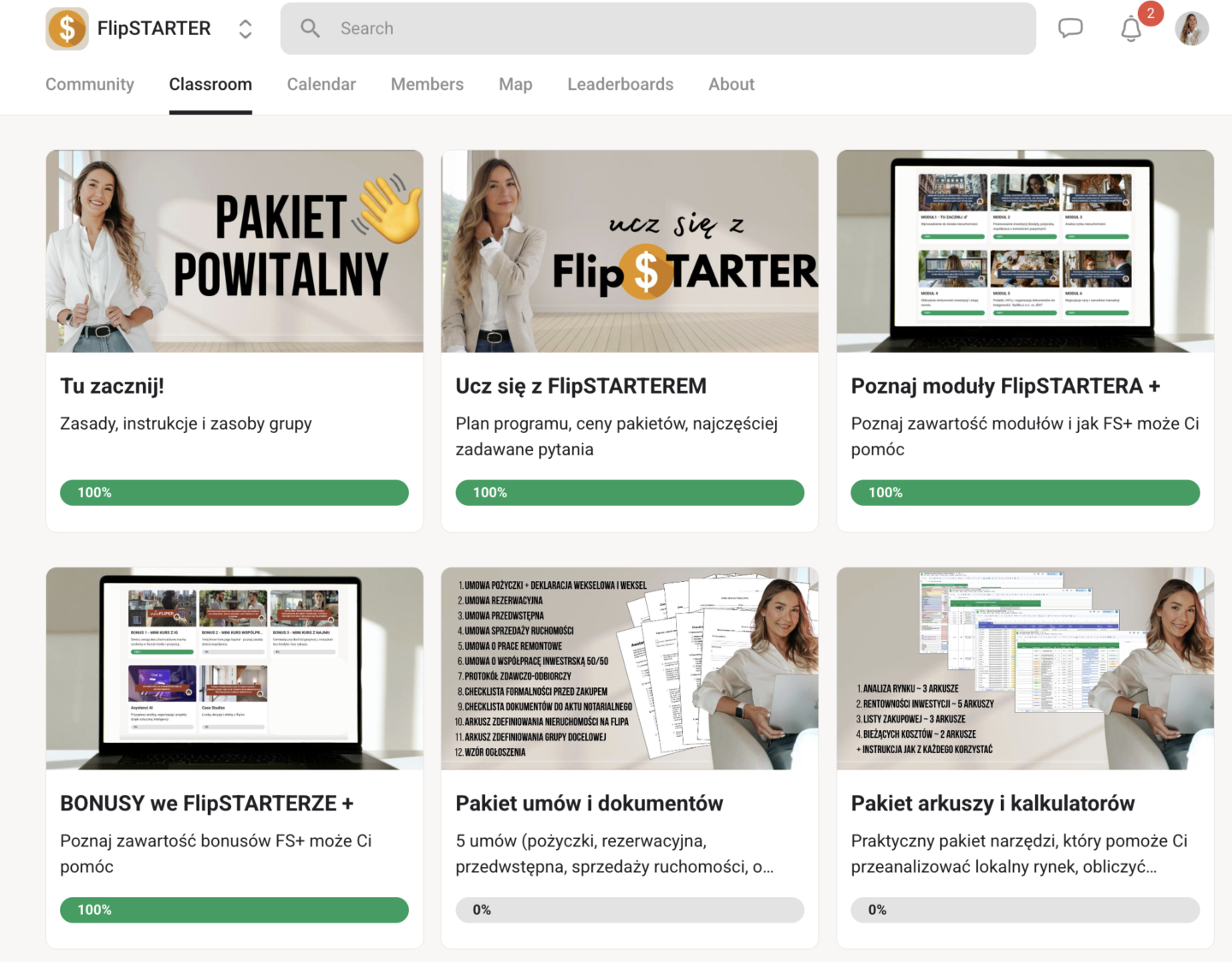Open the spreadsheets and calculators thumbnail
The width and height of the screenshot is (1232, 962).
tap(1025, 668)
